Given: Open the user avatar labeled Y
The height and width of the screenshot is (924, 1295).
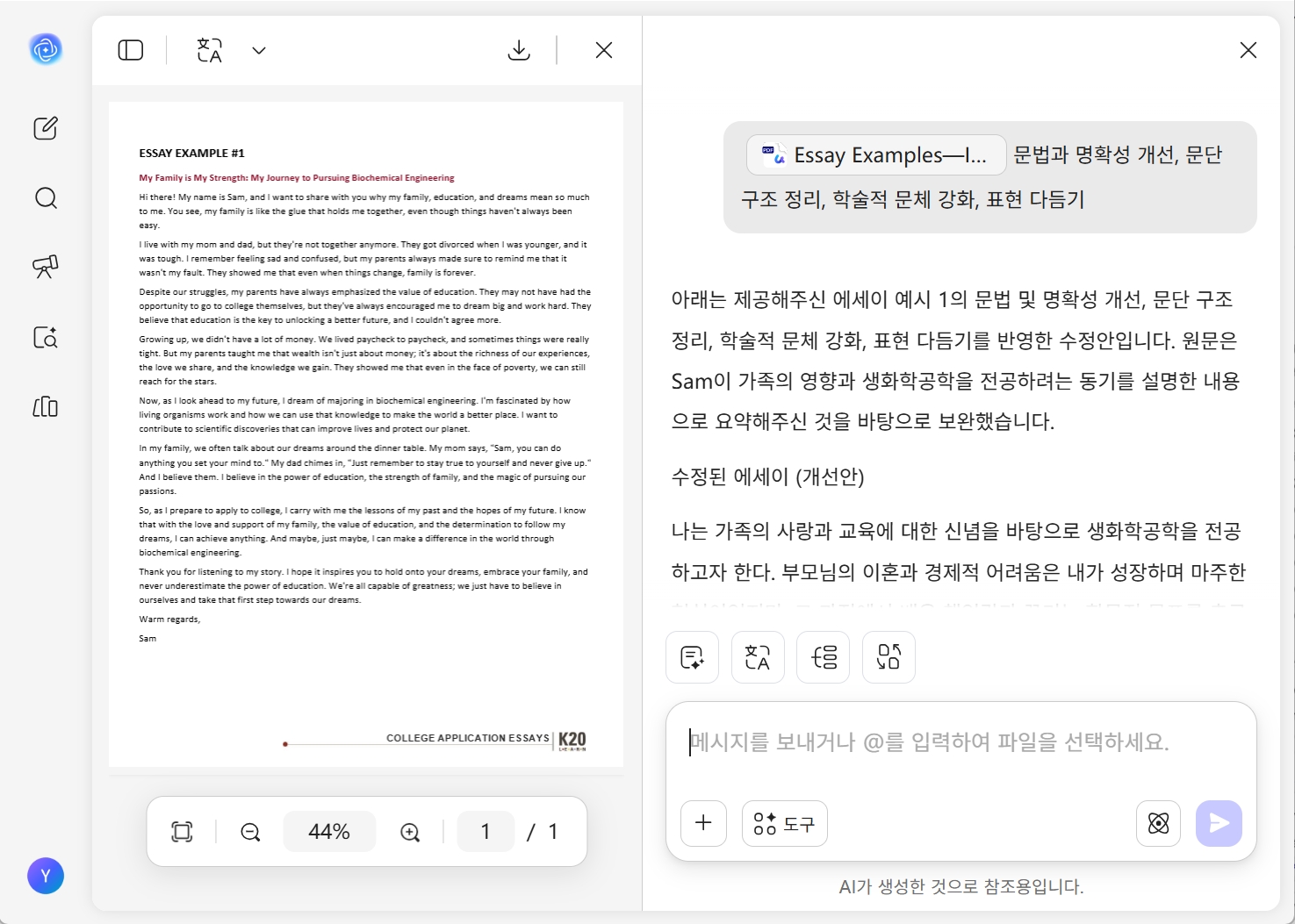Looking at the screenshot, I should (46, 876).
